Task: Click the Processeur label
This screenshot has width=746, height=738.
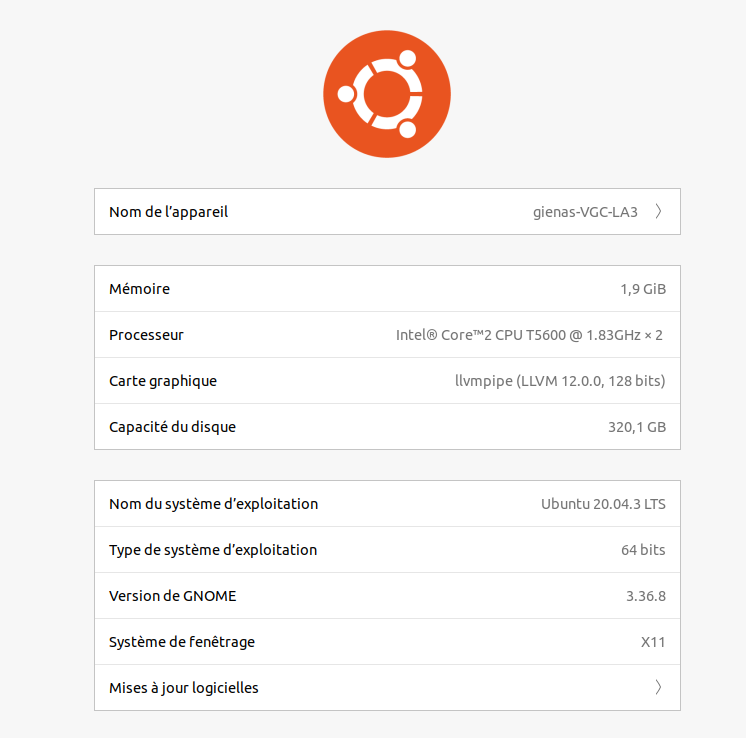Action: click(146, 335)
